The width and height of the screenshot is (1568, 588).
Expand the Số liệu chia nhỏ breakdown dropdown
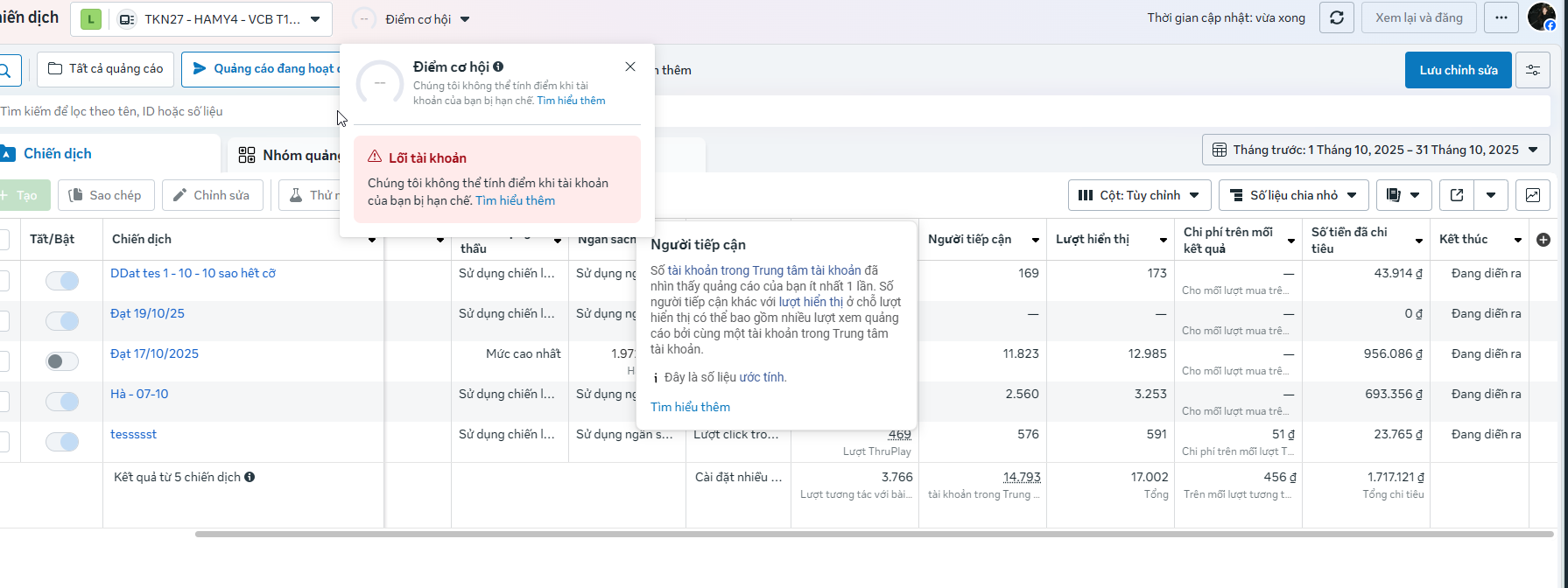point(1293,195)
